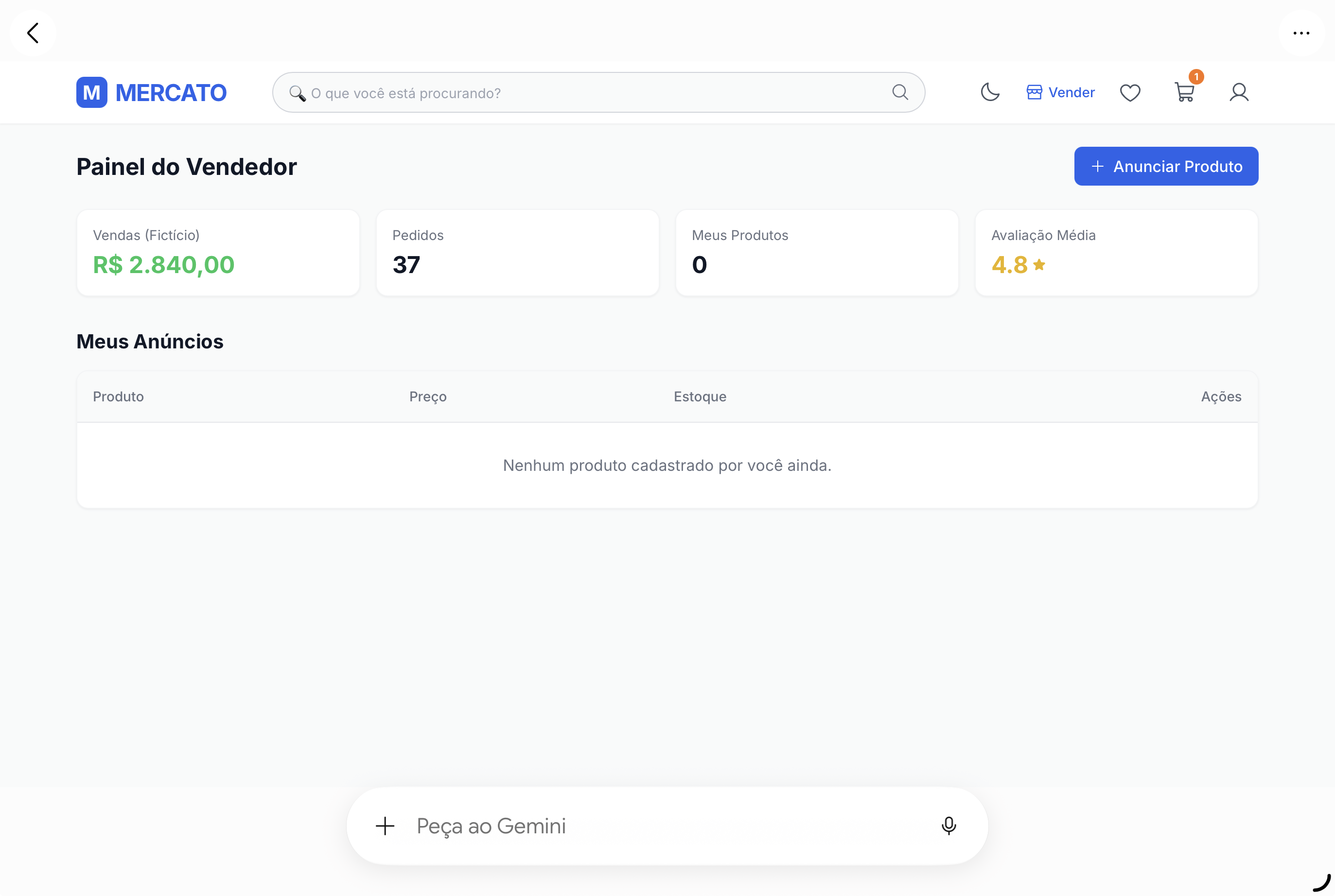
Task: Click the storefront icon beside Vender
Action: [x=1034, y=93]
